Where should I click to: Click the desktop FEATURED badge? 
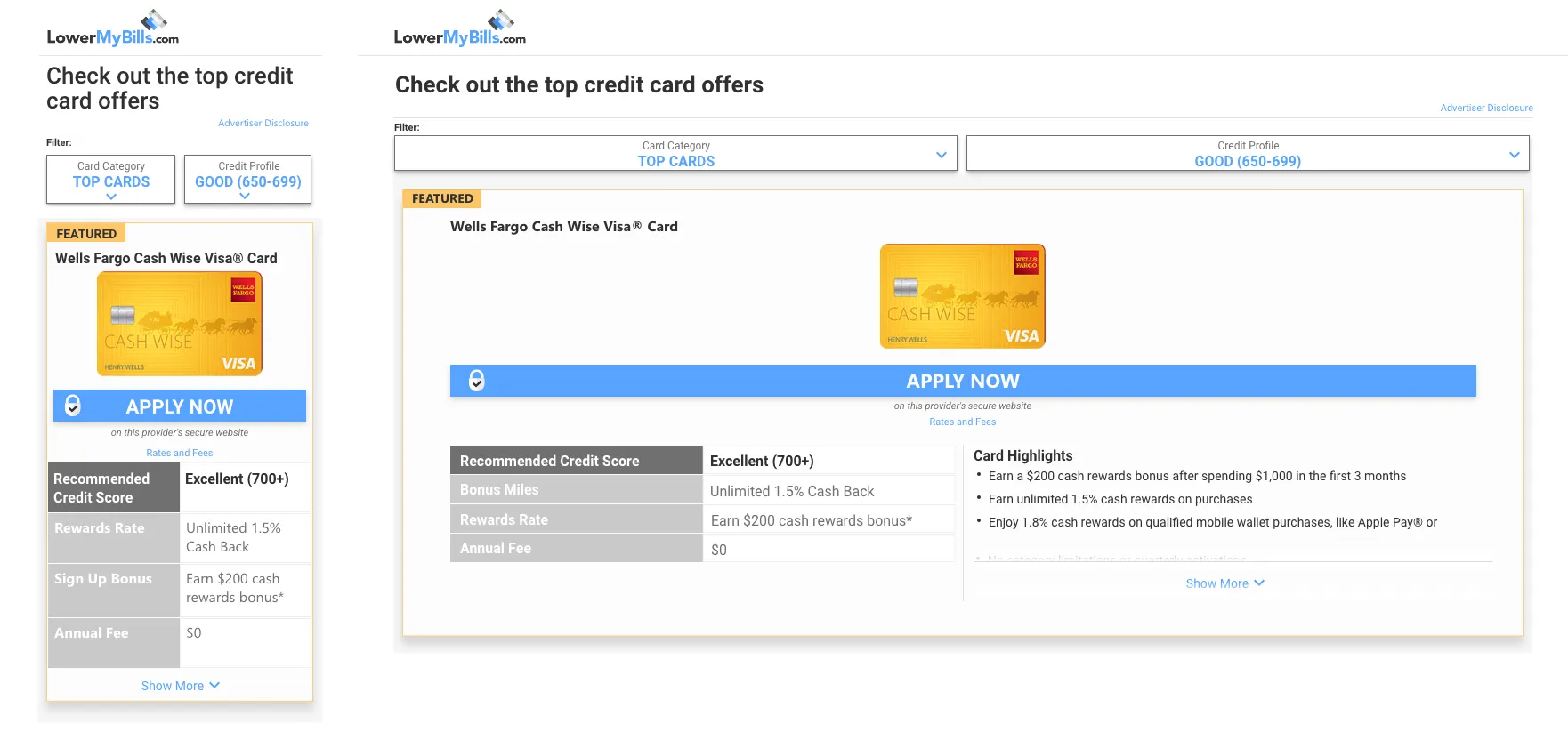(442, 198)
